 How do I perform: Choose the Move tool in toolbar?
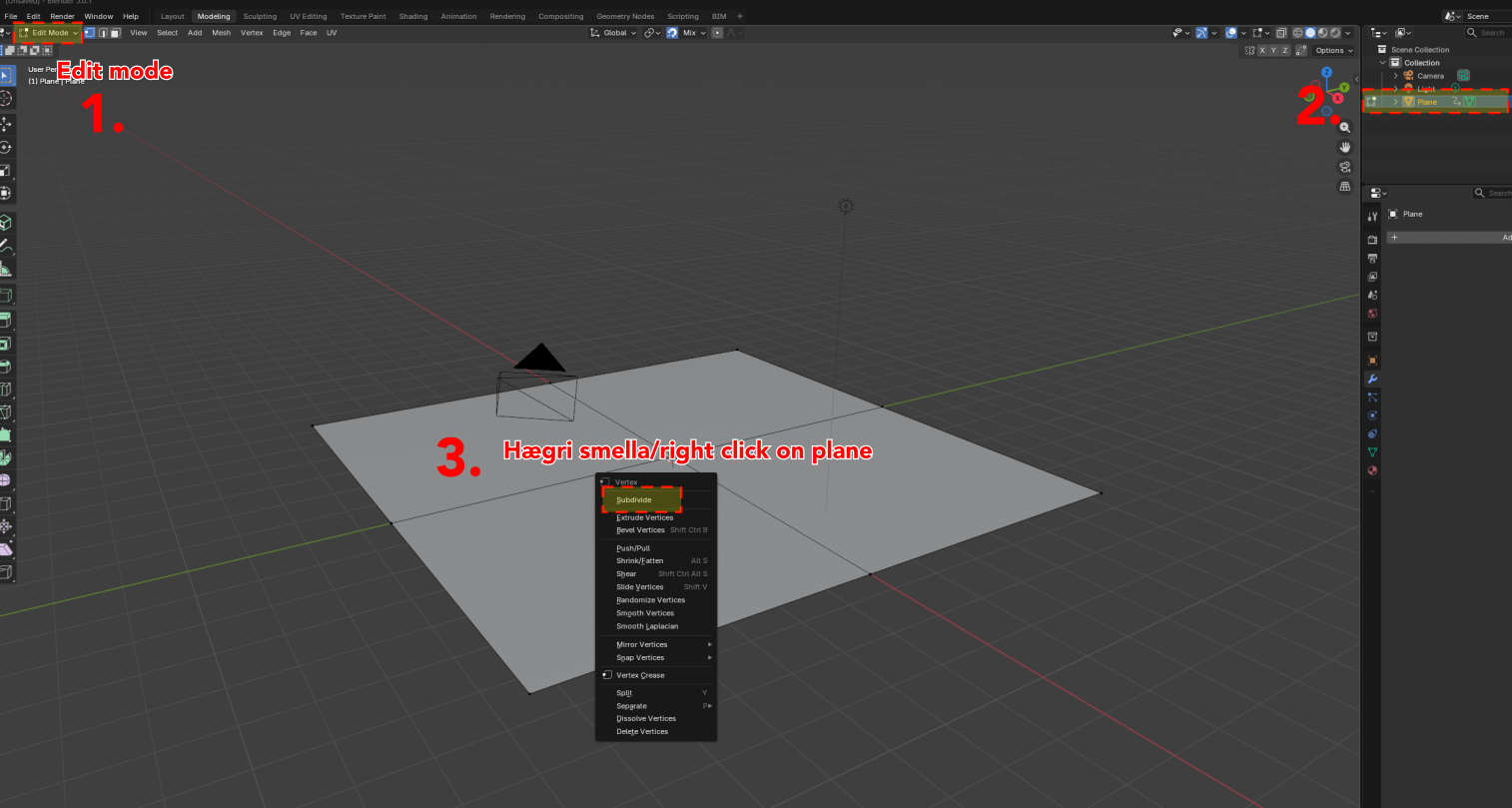[x=5, y=125]
